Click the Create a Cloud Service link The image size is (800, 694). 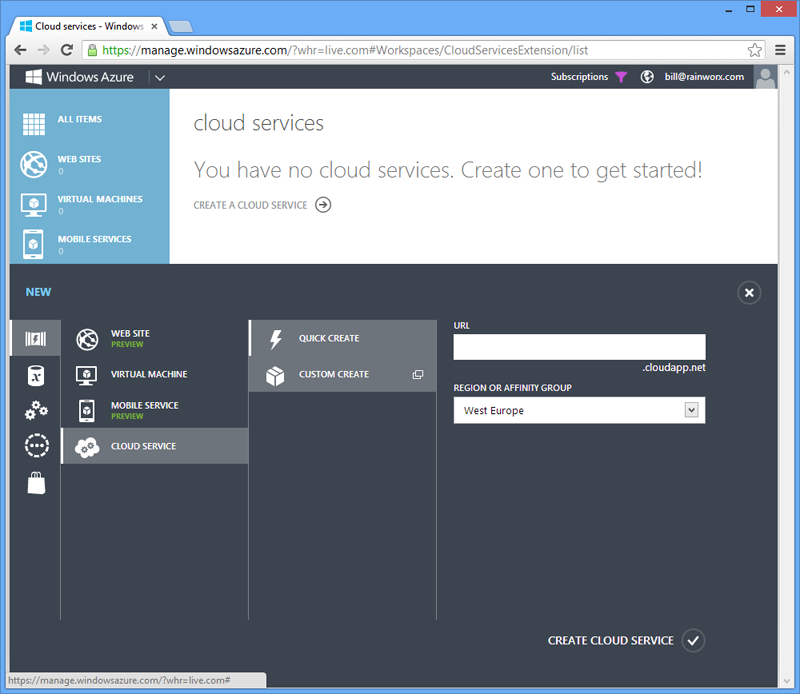(x=251, y=205)
